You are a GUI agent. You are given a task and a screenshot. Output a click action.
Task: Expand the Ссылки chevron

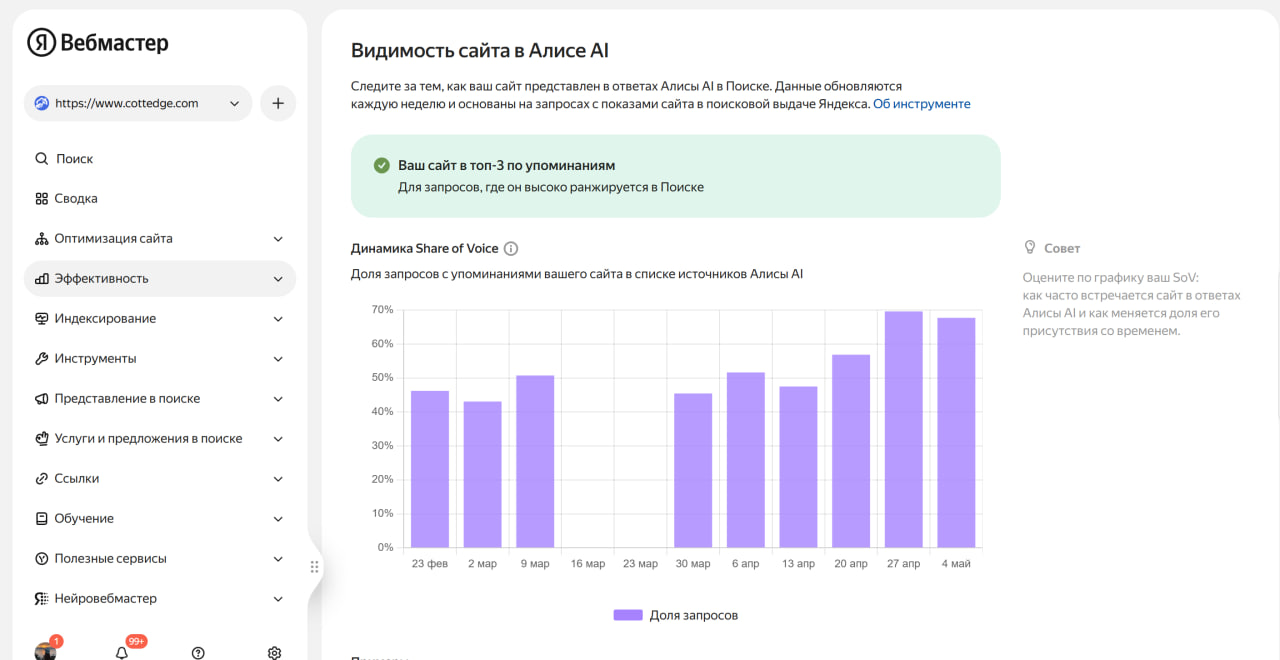[x=278, y=479]
